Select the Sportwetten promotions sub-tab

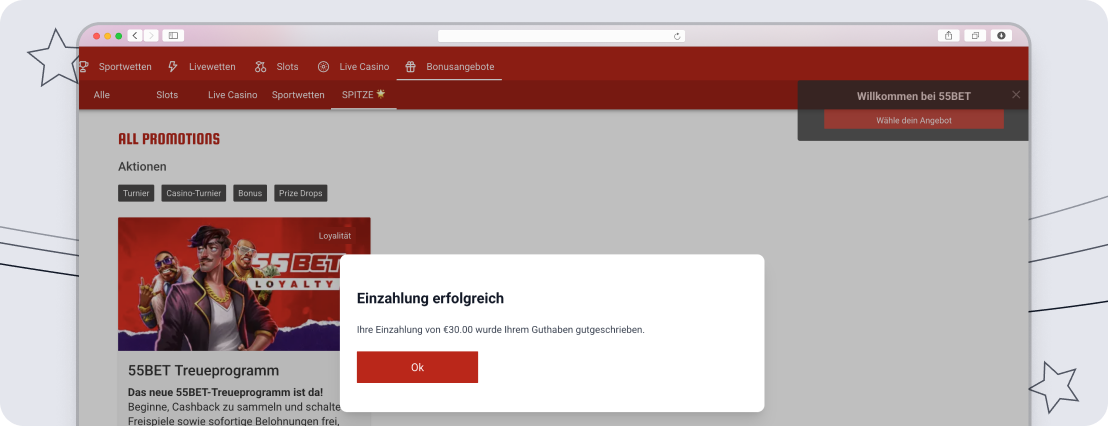[x=298, y=95]
